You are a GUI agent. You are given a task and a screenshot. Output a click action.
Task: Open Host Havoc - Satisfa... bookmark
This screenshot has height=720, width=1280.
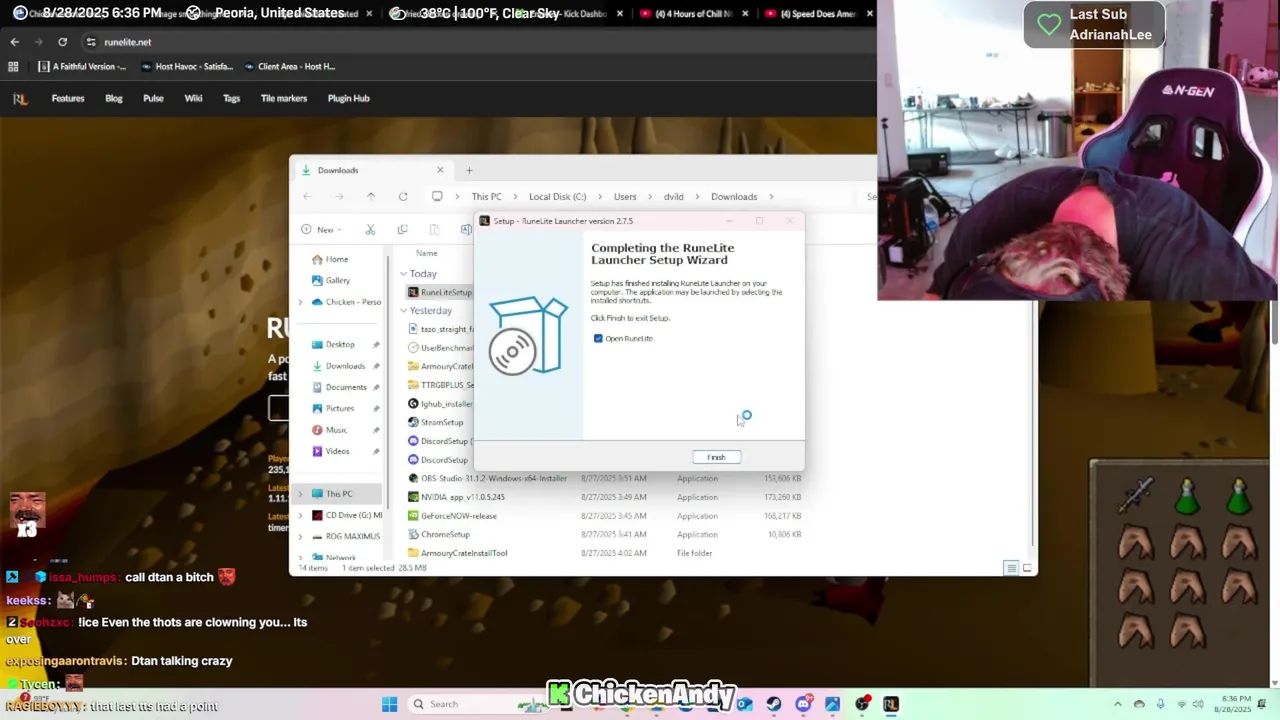click(x=187, y=67)
